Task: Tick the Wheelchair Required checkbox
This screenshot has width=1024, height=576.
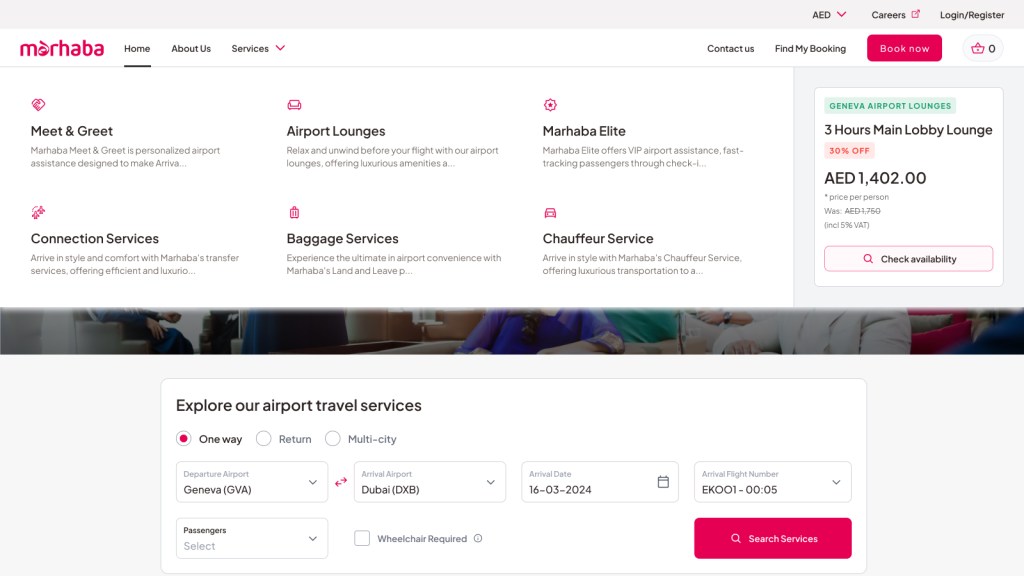Action: [362, 538]
